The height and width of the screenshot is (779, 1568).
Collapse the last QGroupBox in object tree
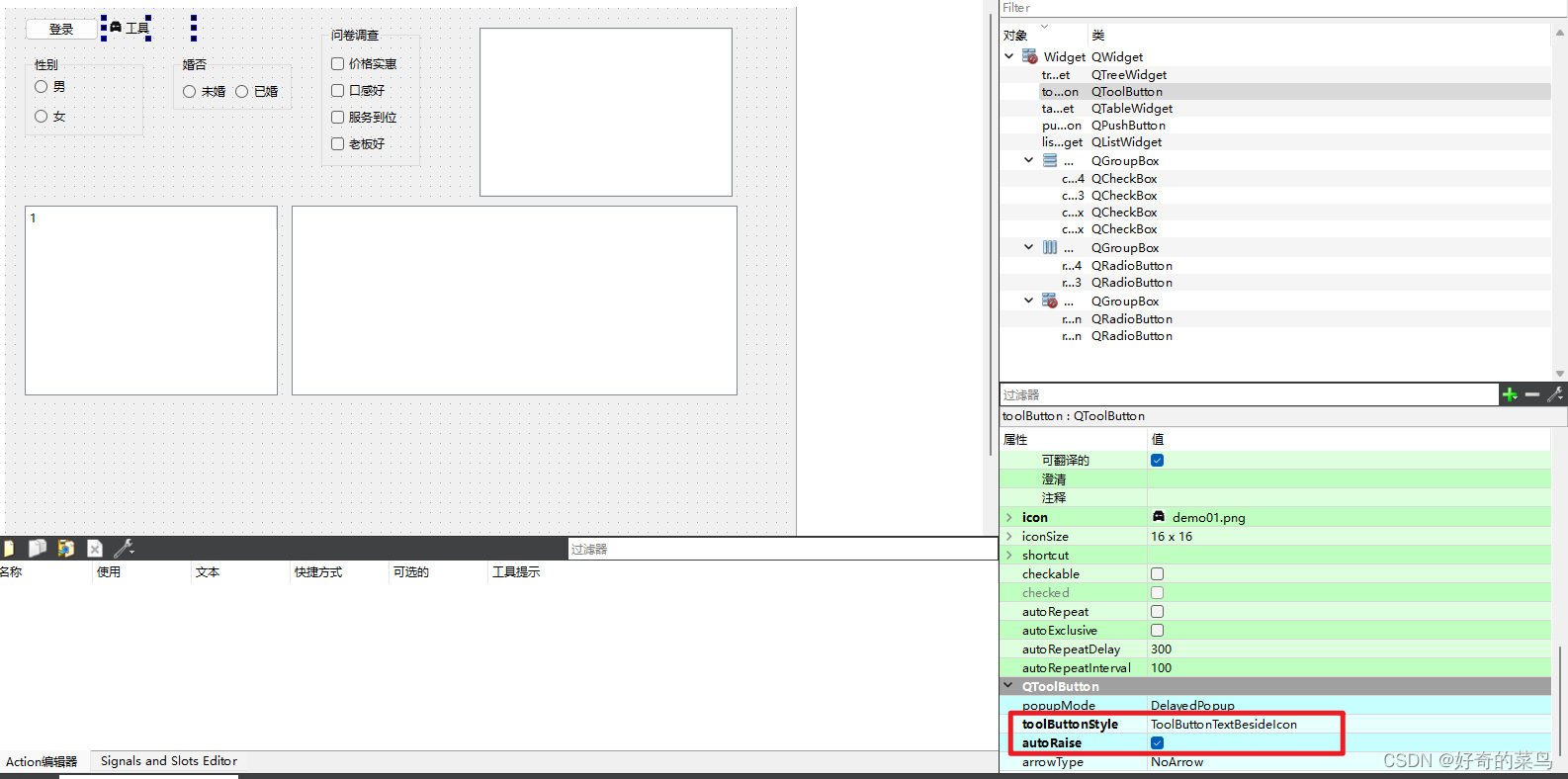1028,301
